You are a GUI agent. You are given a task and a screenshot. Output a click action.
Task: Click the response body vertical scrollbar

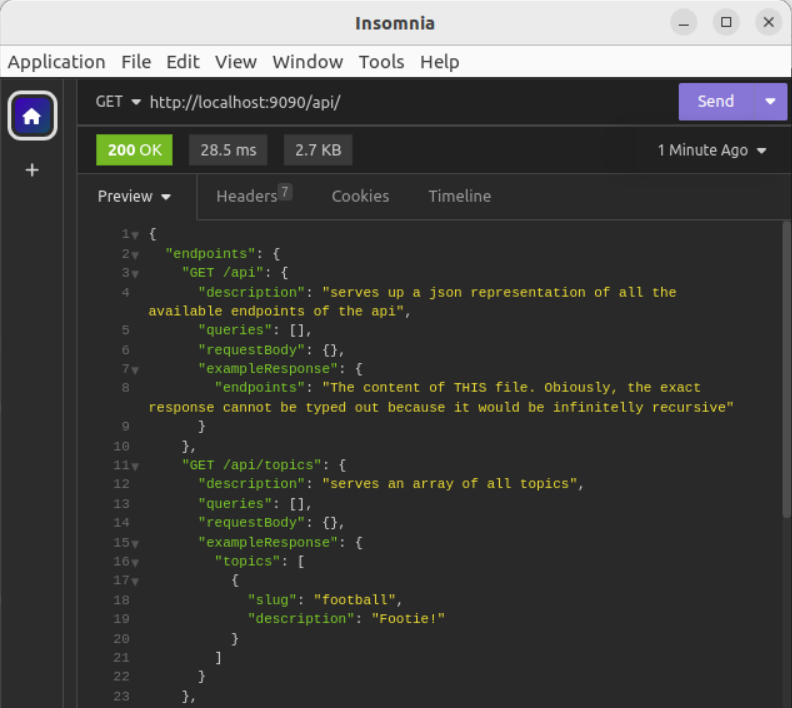click(x=786, y=369)
